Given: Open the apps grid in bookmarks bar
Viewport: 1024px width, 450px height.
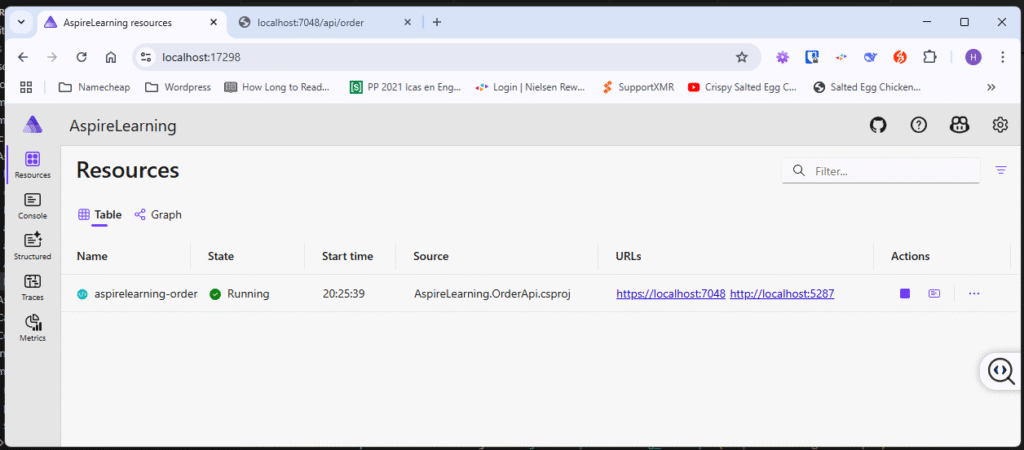Looking at the screenshot, I should pyautogui.click(x=26, y=87).
